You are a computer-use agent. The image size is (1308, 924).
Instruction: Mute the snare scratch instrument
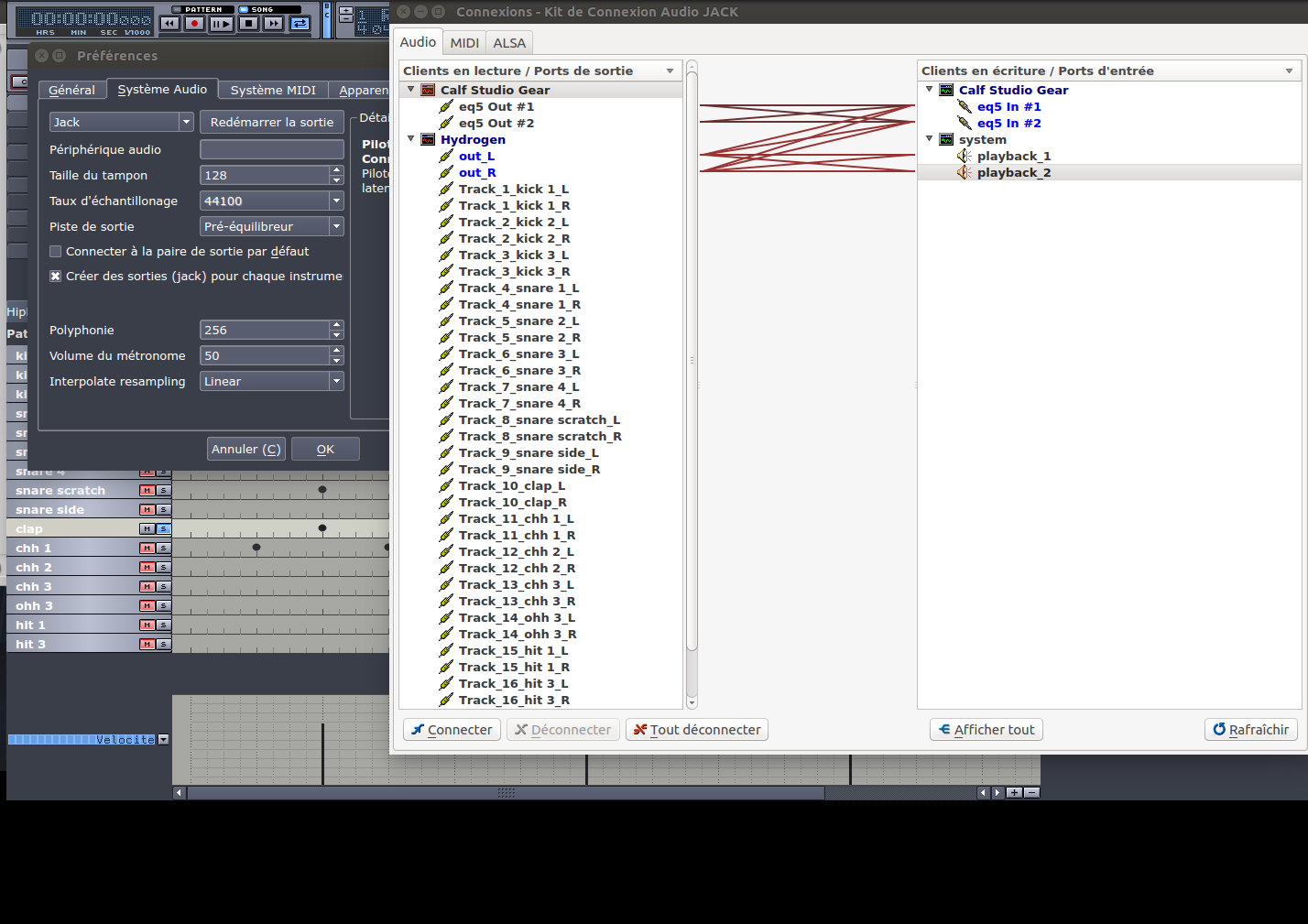[x=147, y=491]
